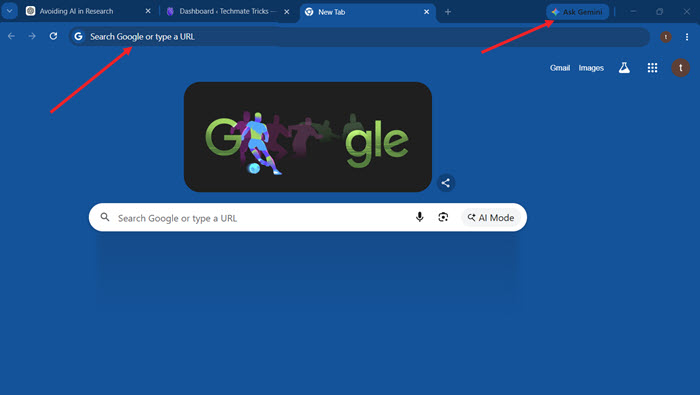The width and height of the screenshot is (700, 395).
Task: Click the Google G icon in address bar
Action: (x=79, y=37)
